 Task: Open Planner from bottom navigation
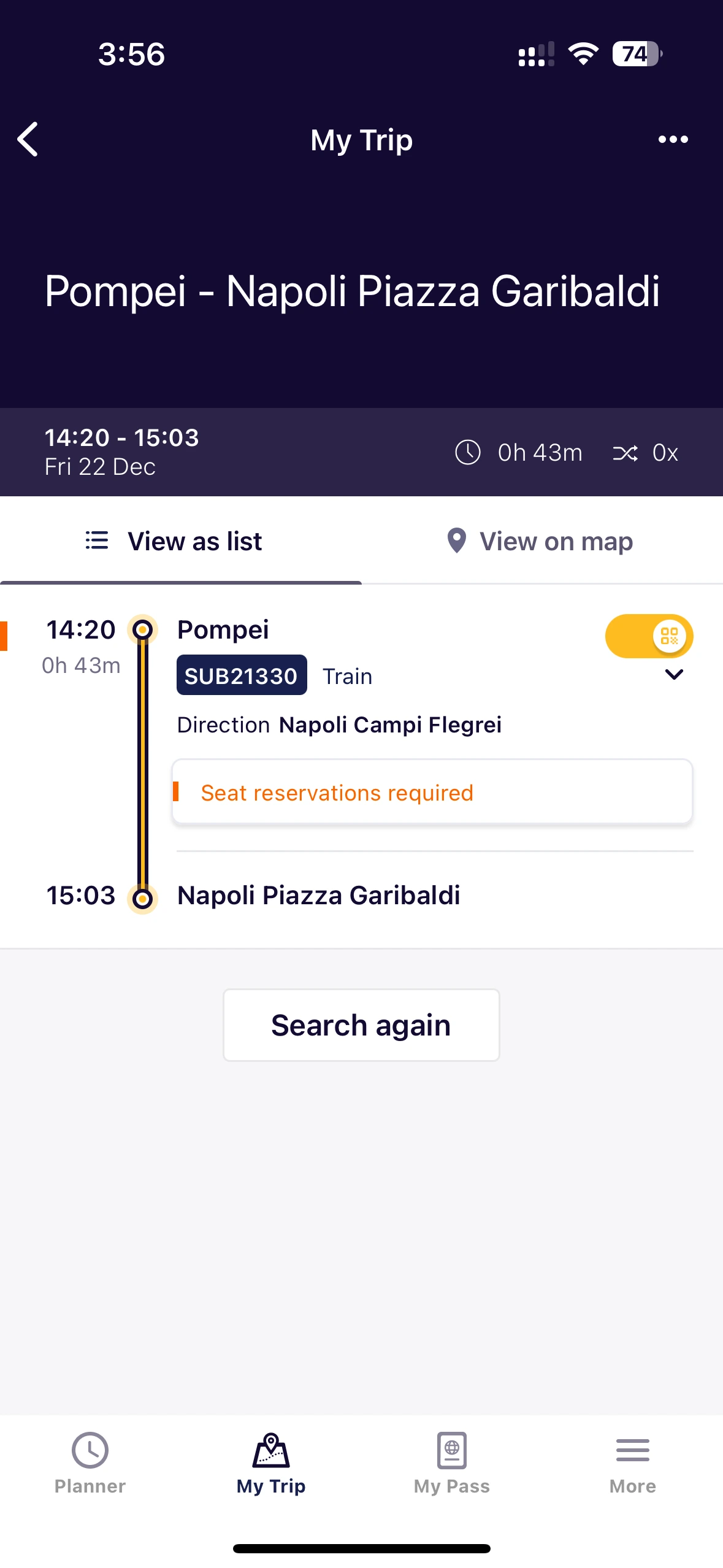[90, 1463]
